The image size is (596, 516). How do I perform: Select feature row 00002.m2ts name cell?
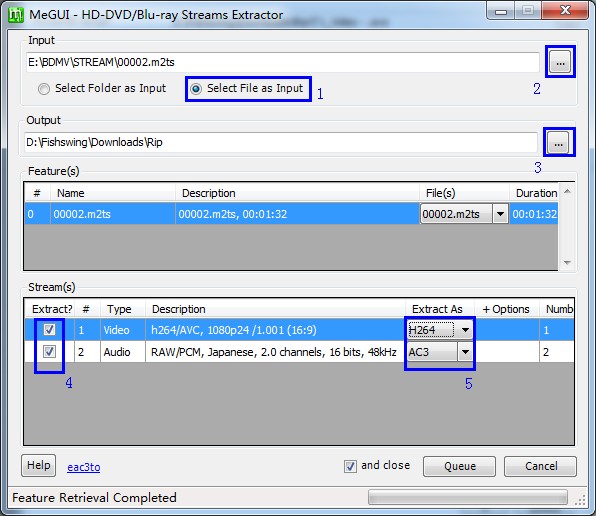click(x=113, y=214)
